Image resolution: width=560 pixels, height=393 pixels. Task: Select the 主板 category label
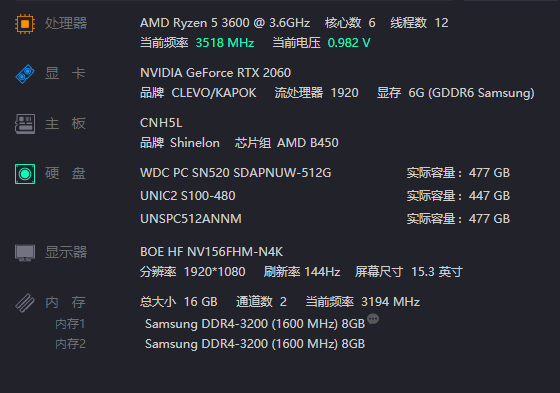tap(65, 124)
